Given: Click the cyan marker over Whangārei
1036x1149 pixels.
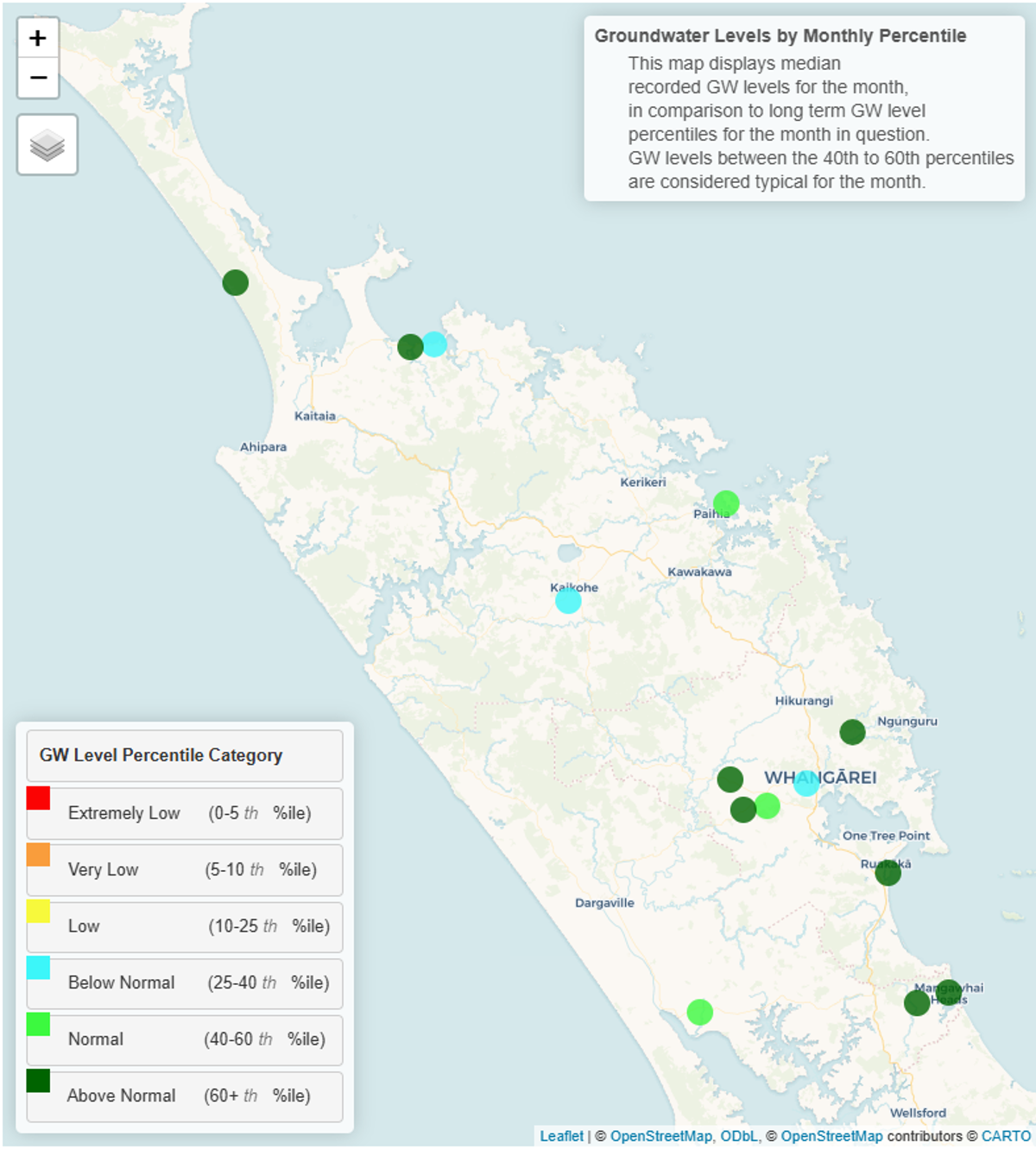Looking at the screenshot, I should (806, 783).
